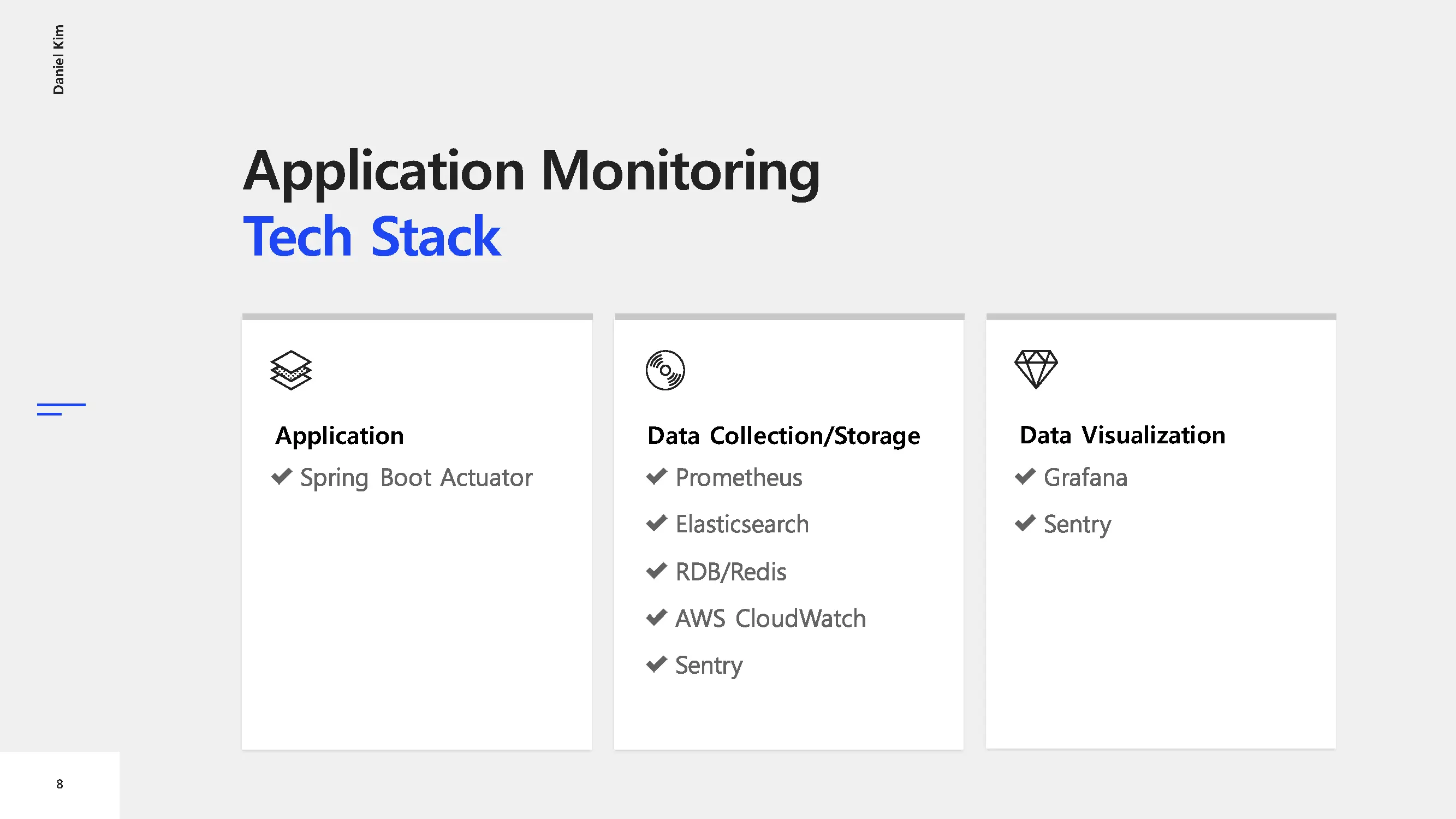Click the diamond icon above Data Visualization
Image resolution: width=1456 pixels, height=819 pixels.
(1036, 369)
